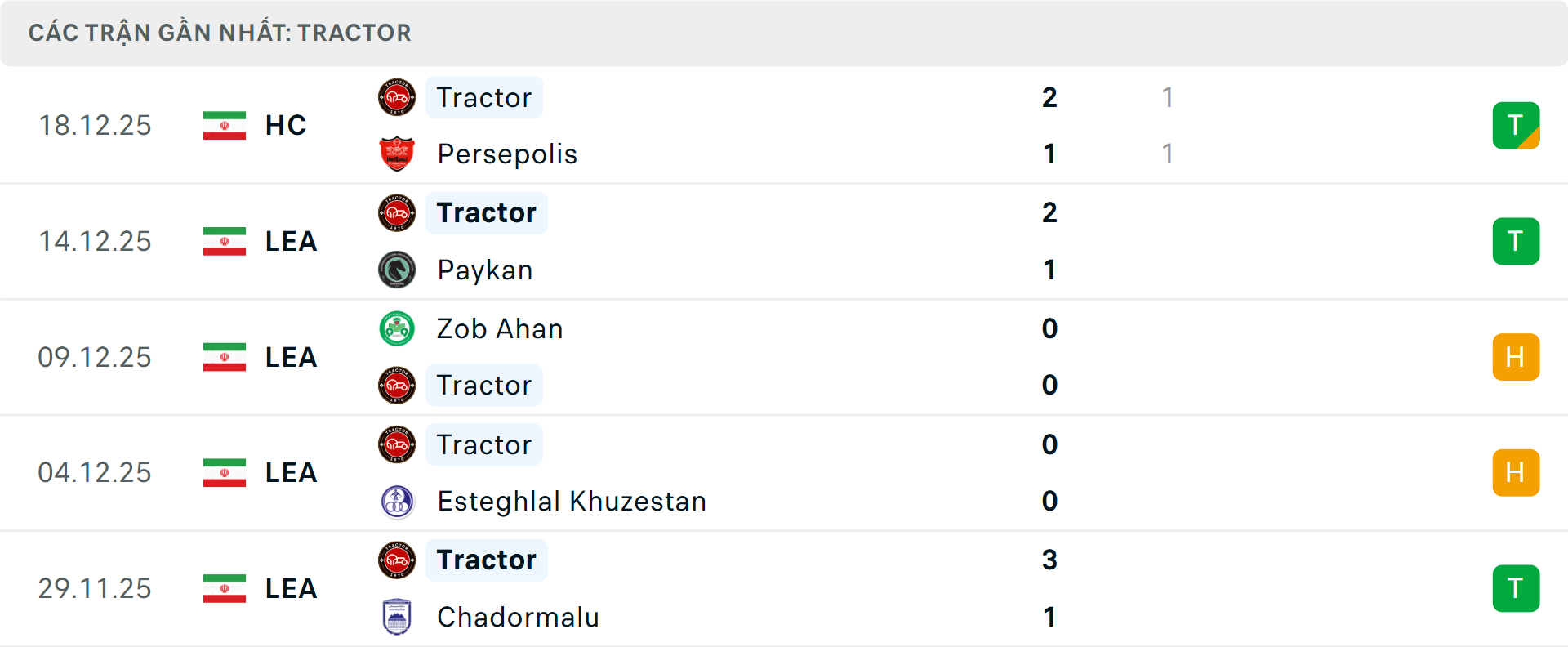This screenshot has height=647, width=1568.
Task: Click green T result badge for Chadormalu match
Action: tap(1516, 588)
